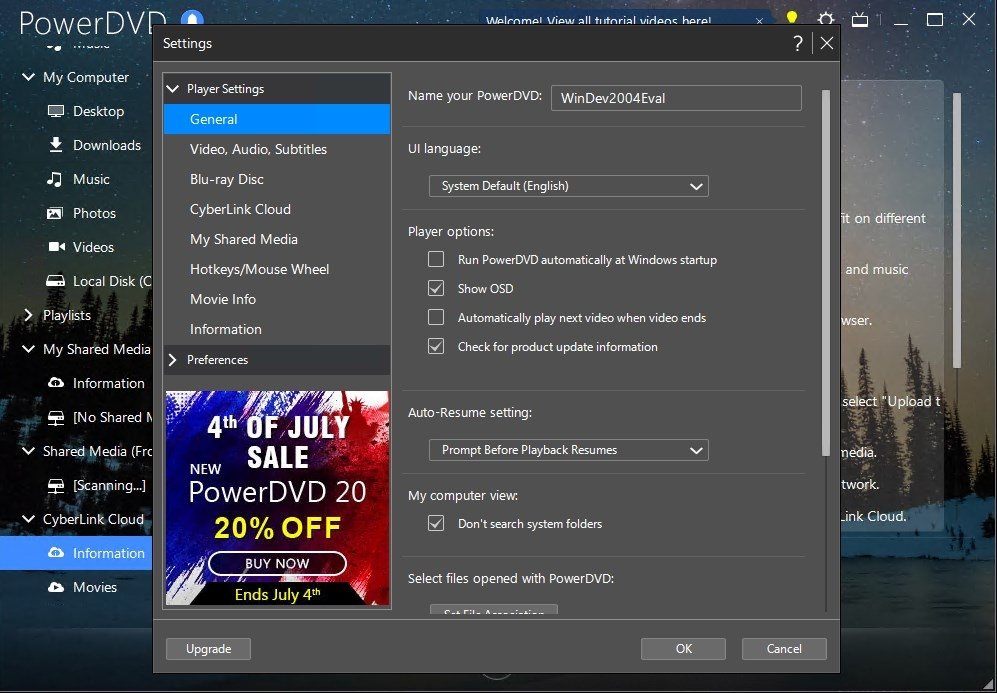This screenshot has width=997, height=693.
Task: Click the Photos picture icon
Action: point(55,213)
